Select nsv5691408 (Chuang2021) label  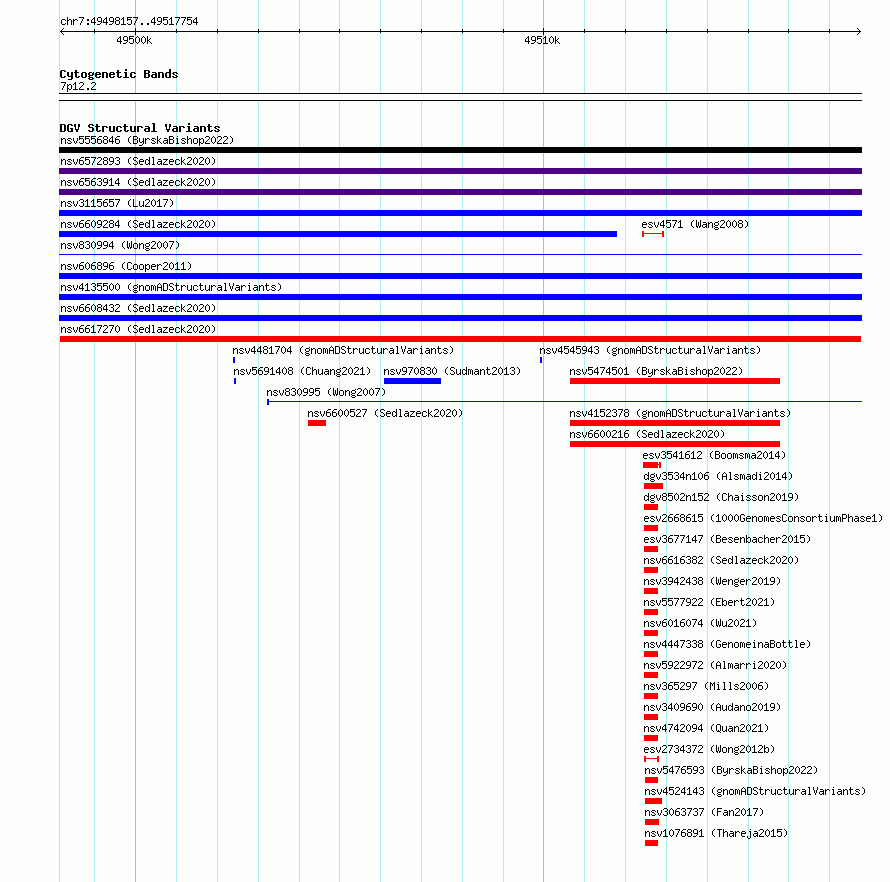point(302,371)
